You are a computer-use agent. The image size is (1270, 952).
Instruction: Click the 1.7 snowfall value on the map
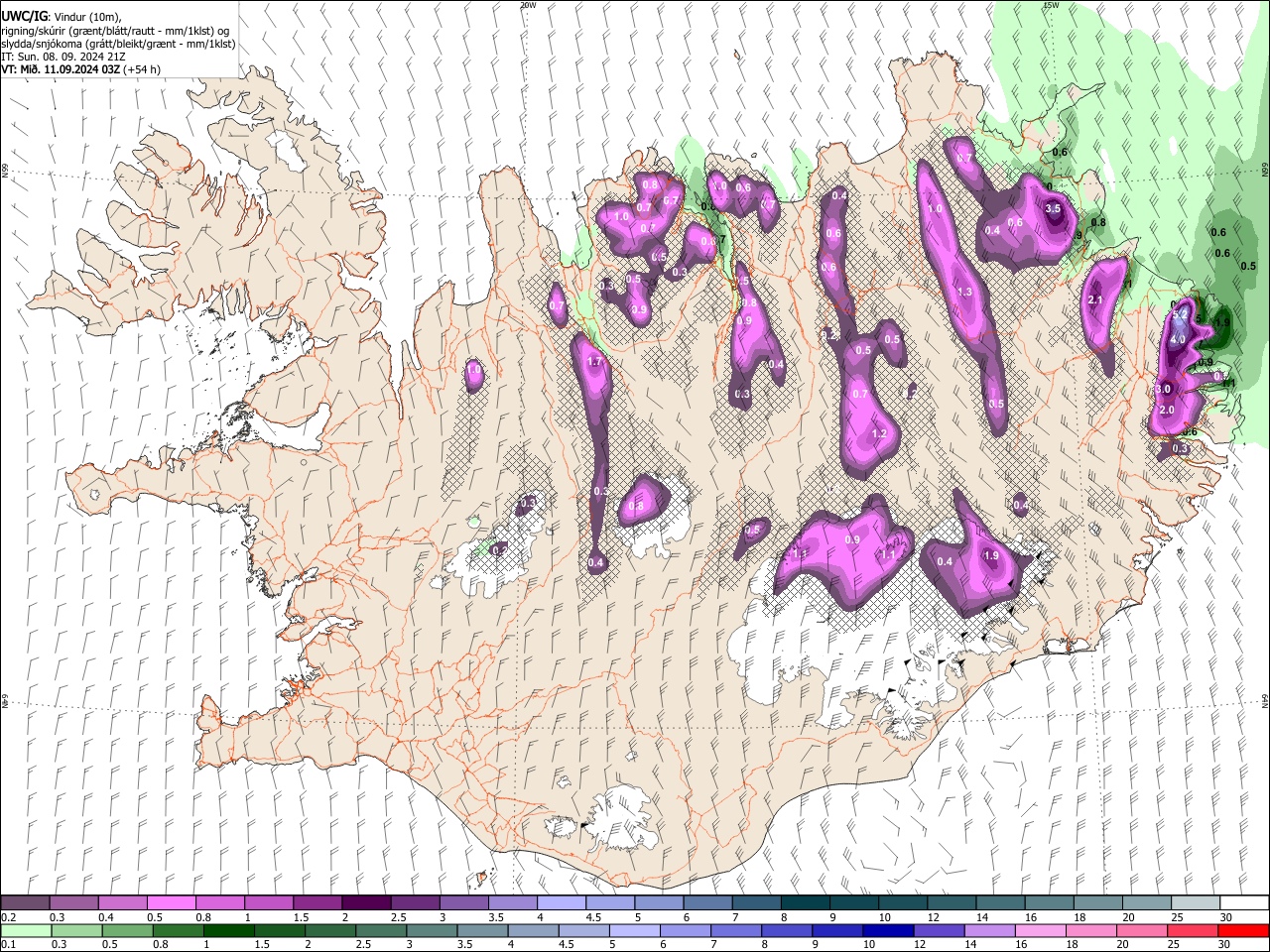coord(595,362)
